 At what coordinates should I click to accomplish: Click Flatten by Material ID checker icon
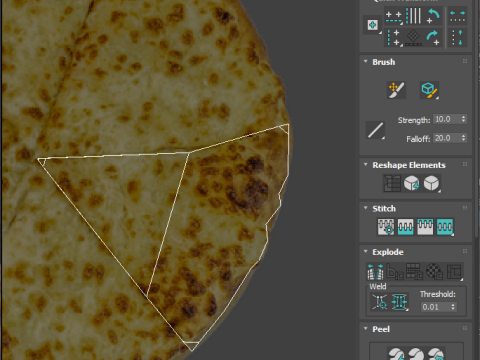point(434,271)
